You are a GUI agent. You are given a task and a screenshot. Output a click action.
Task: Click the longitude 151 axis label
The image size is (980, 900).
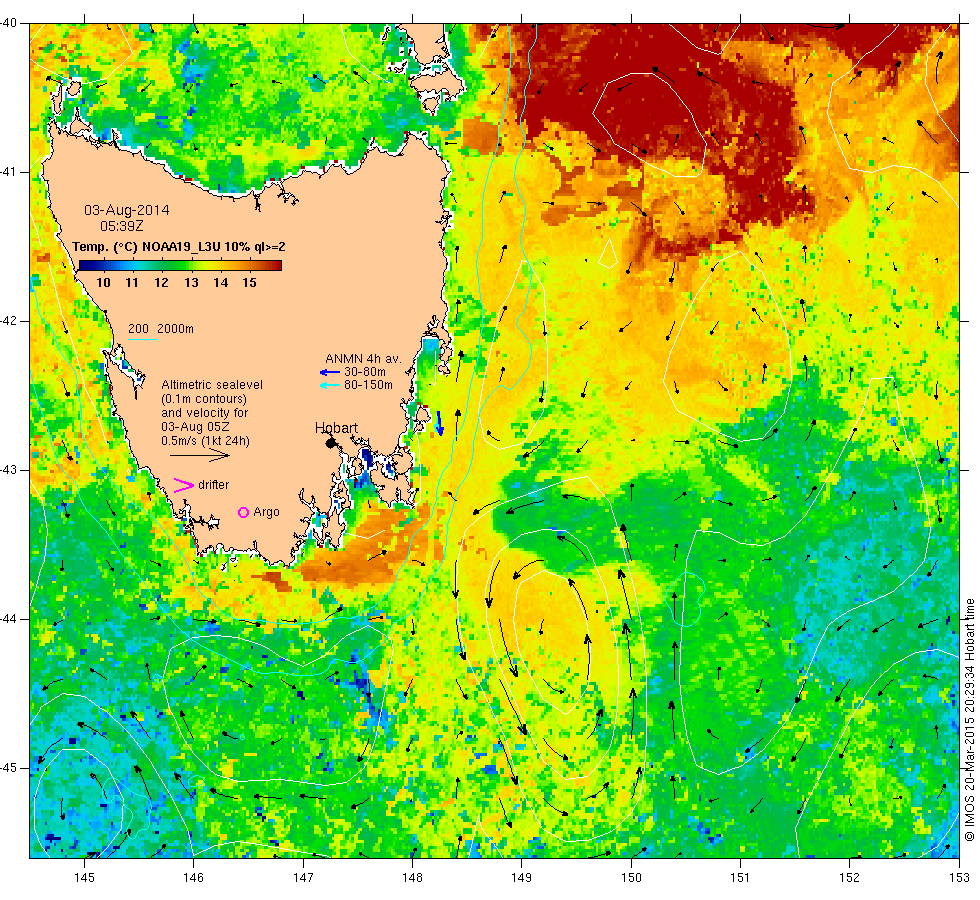tap(740, 878)
